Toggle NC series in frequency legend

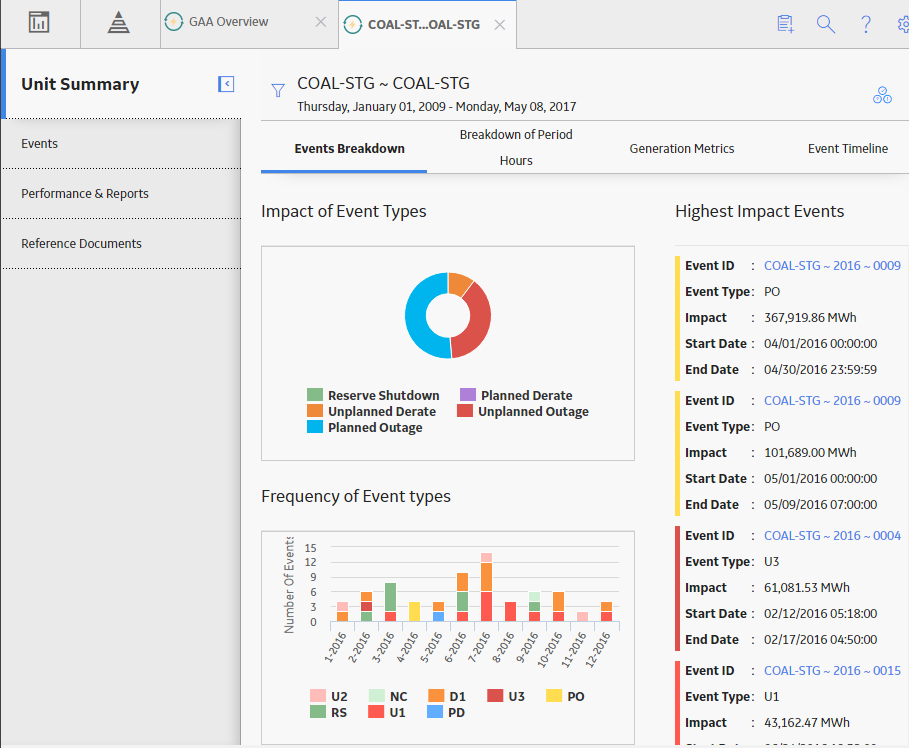coord(377,696)
